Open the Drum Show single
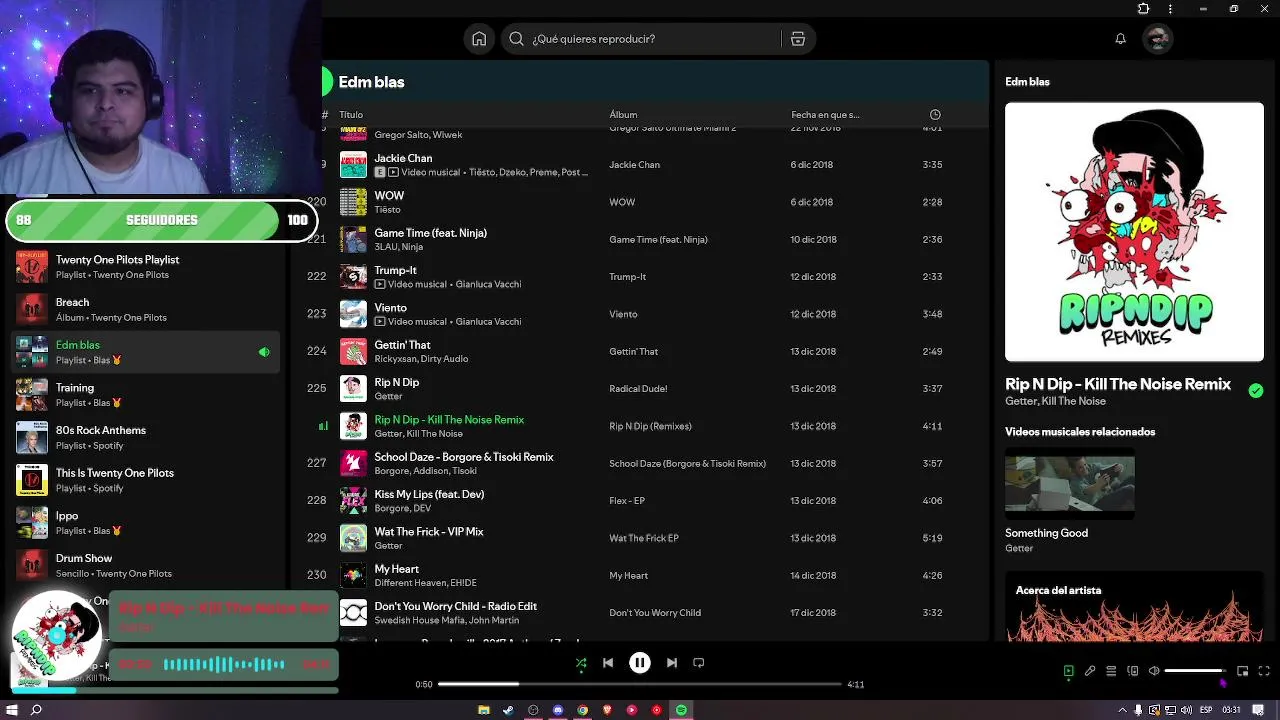The image size is (1280, 720). [145, 566]
